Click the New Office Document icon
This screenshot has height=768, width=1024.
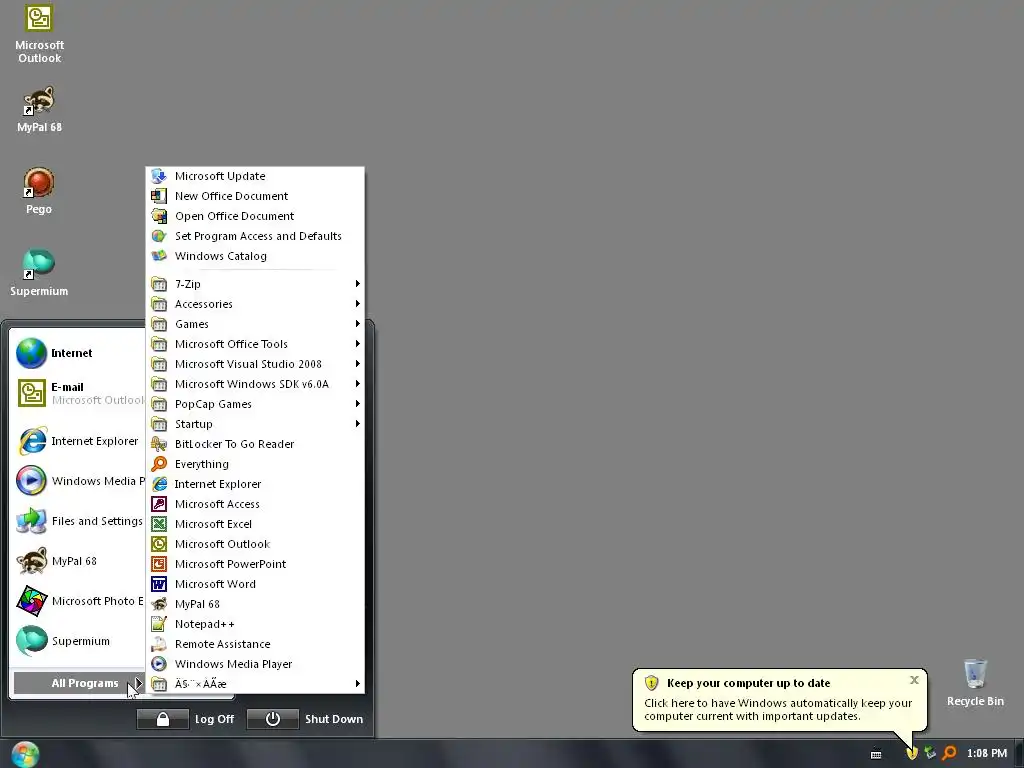pos(159,196)
